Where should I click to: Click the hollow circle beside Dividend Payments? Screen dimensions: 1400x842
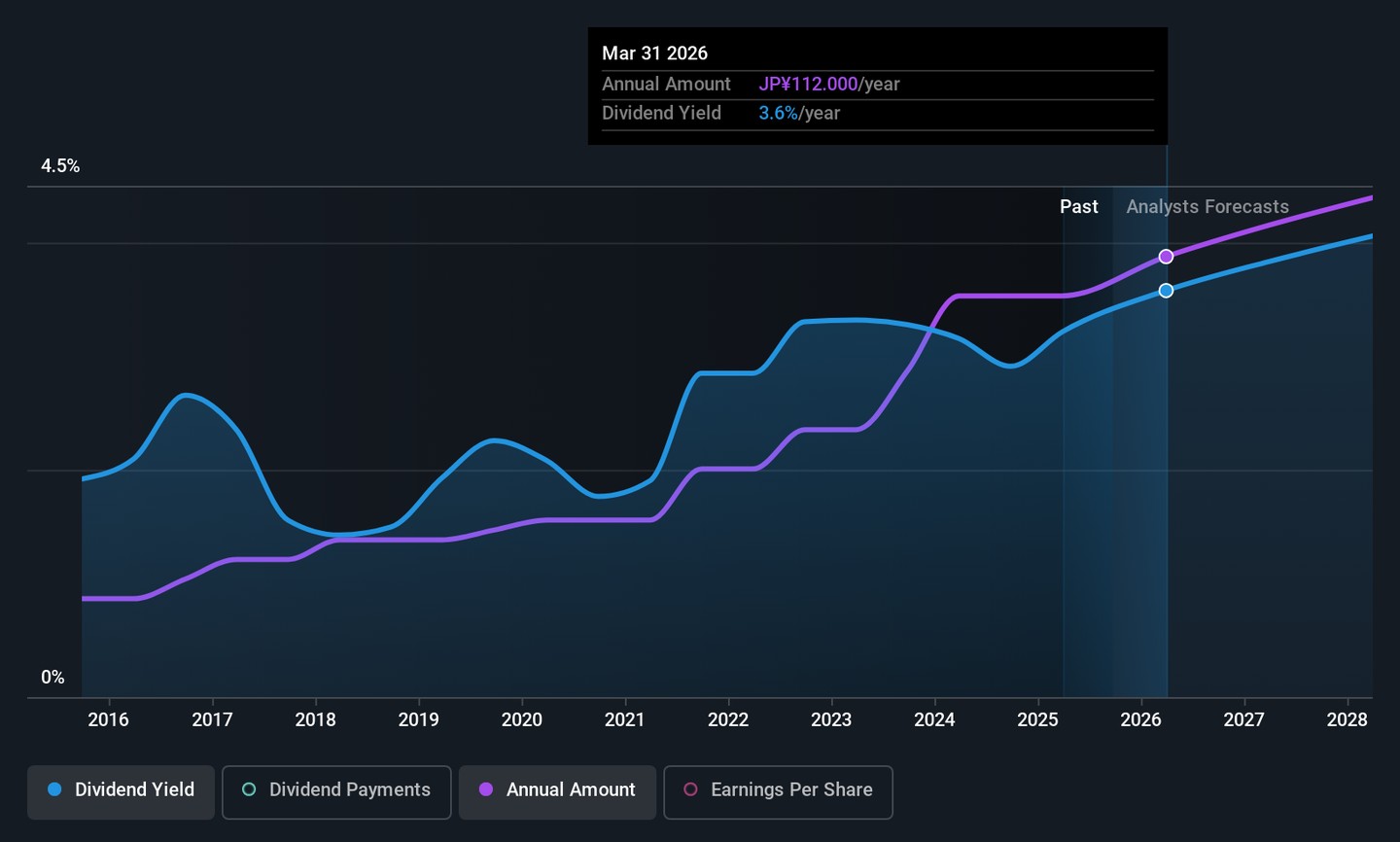point(249,789)
